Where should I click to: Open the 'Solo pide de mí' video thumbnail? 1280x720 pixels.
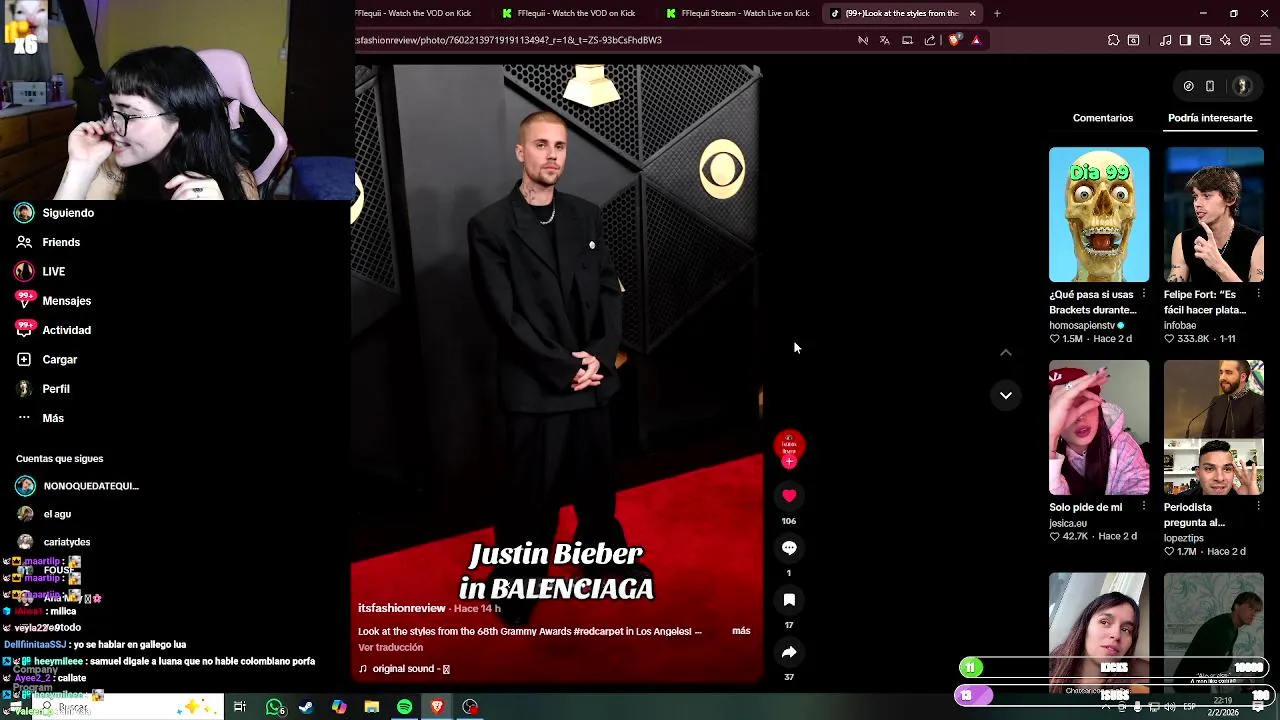(x=1099, y=427)
